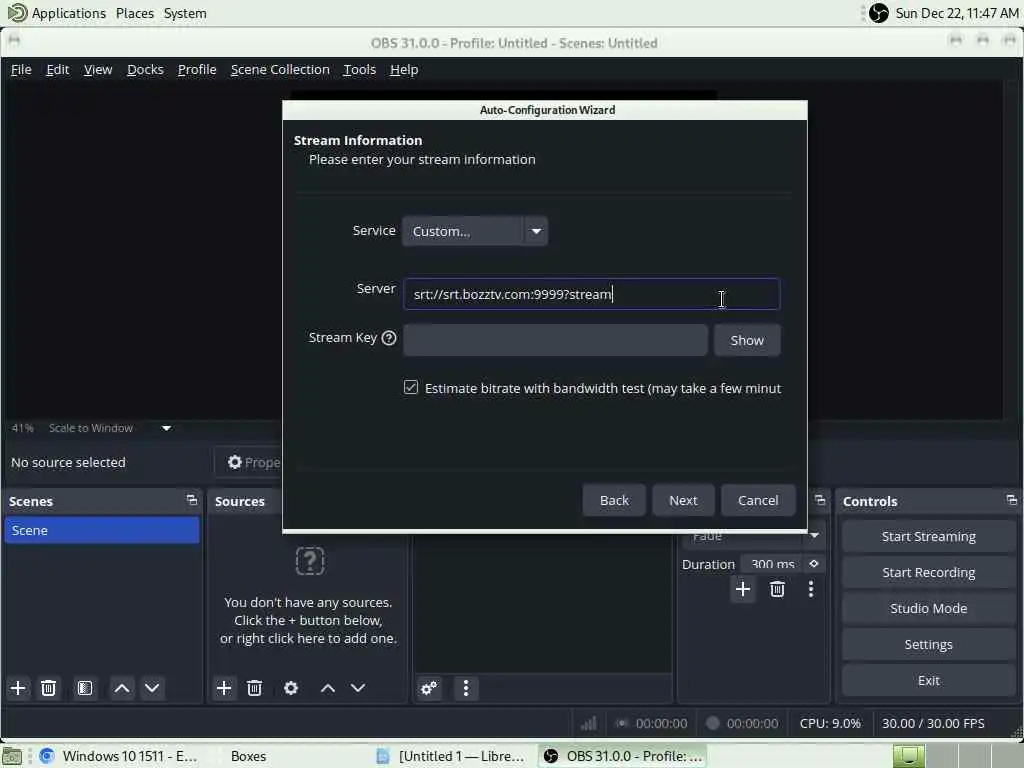Move the source up in the Sources panel
The width and height of the screenshot is (1024, 768).
point(328,688)
